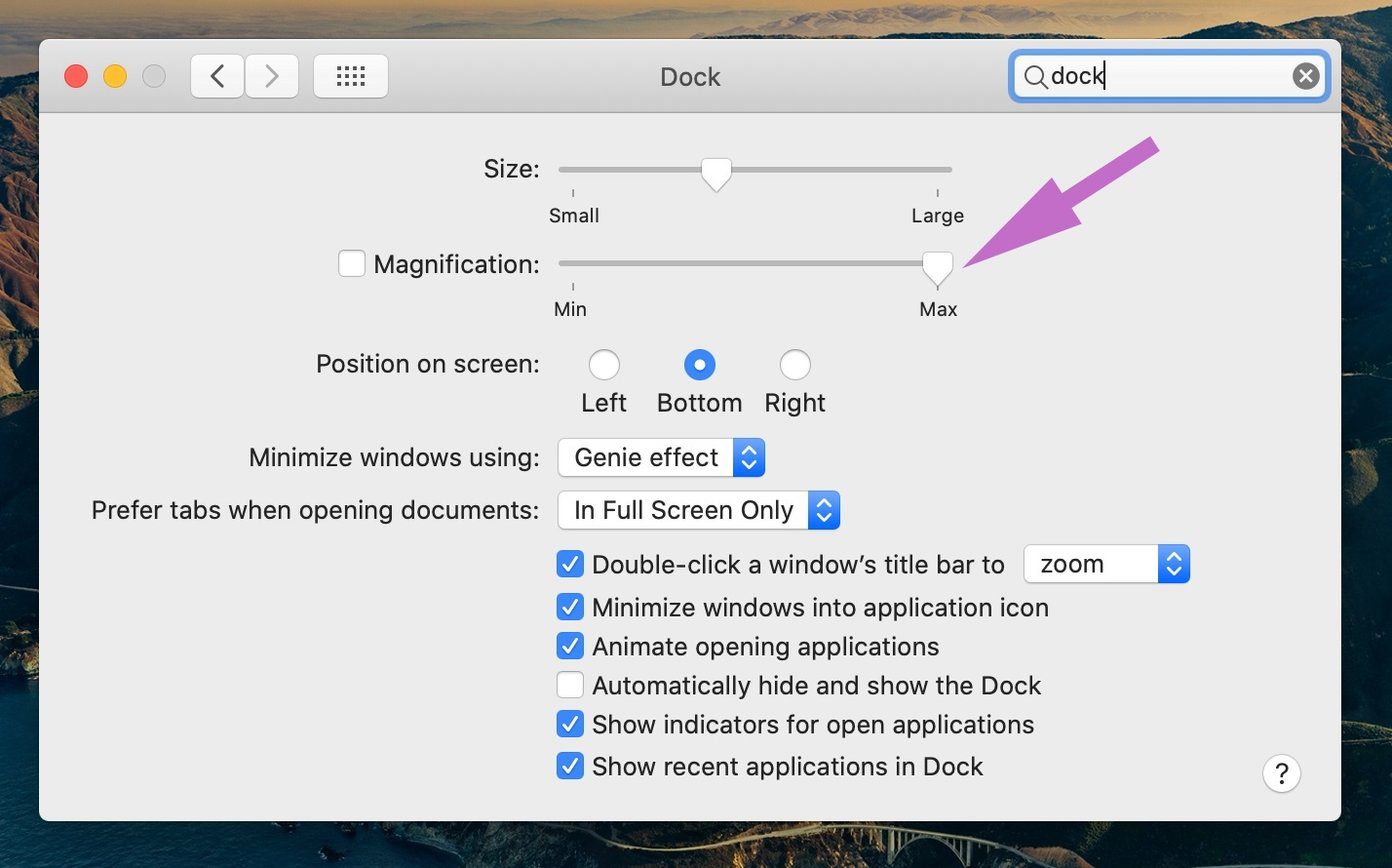Click the forward arrow navigation button

coord(271,76)
